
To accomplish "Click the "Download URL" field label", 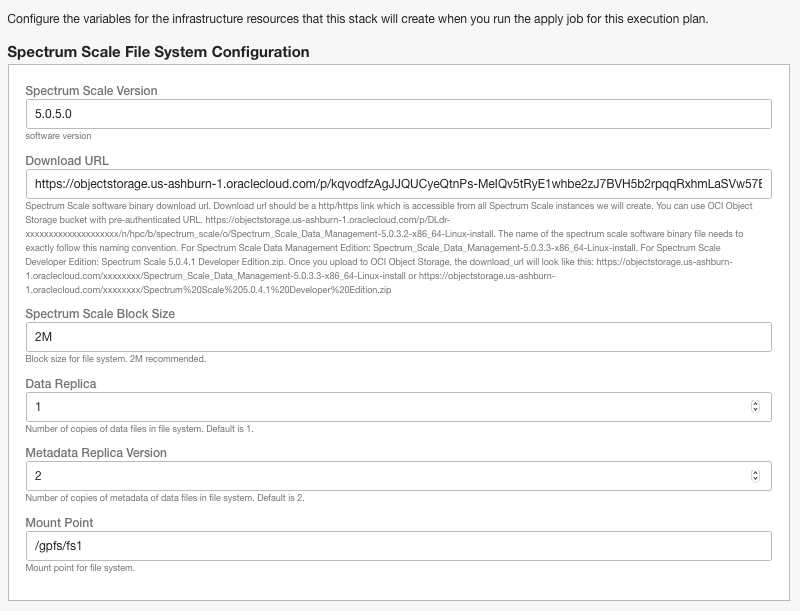I will [67, 160].
